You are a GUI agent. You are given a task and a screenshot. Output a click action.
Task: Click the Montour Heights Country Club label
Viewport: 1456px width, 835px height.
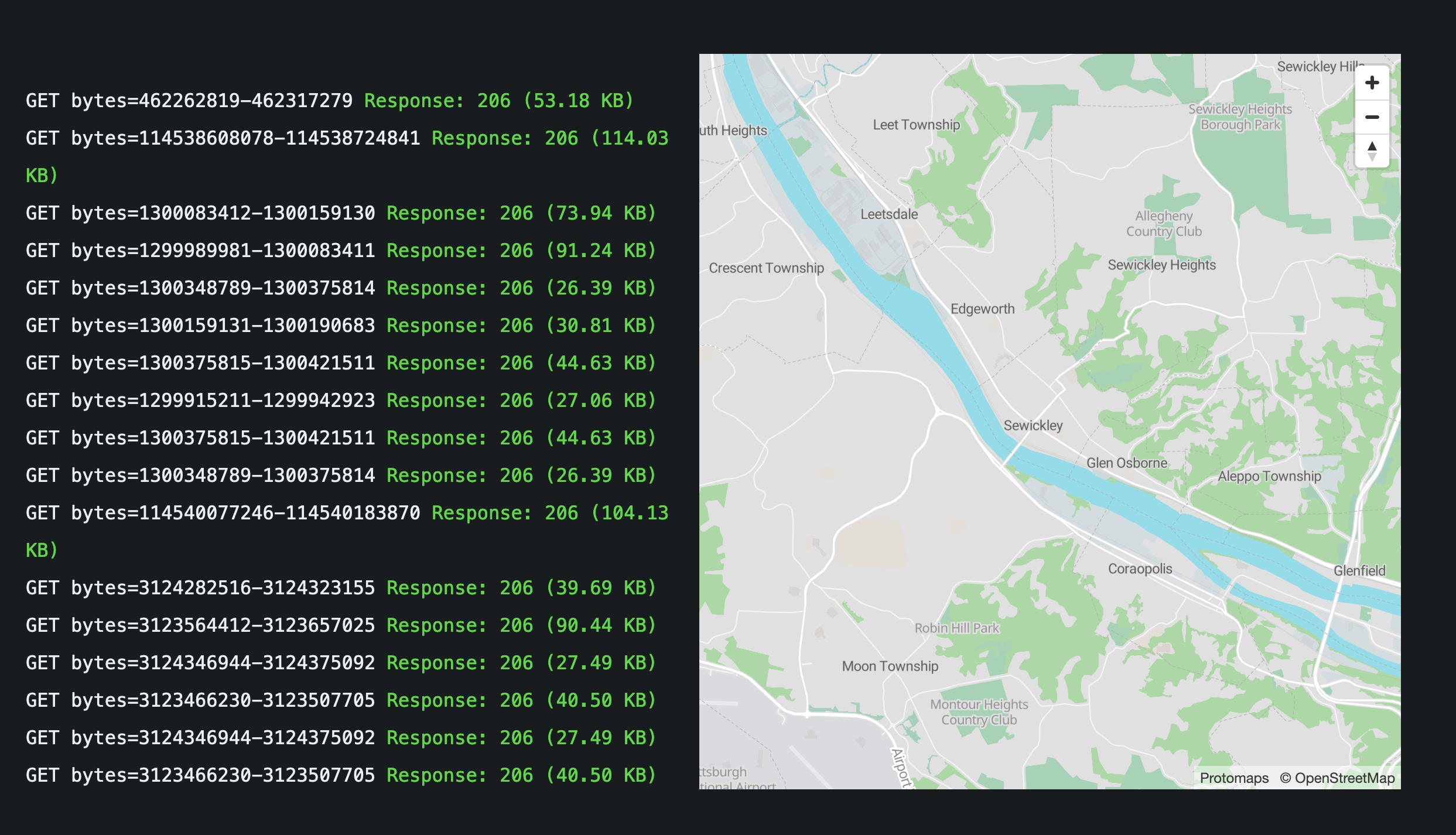click(979, 712)
